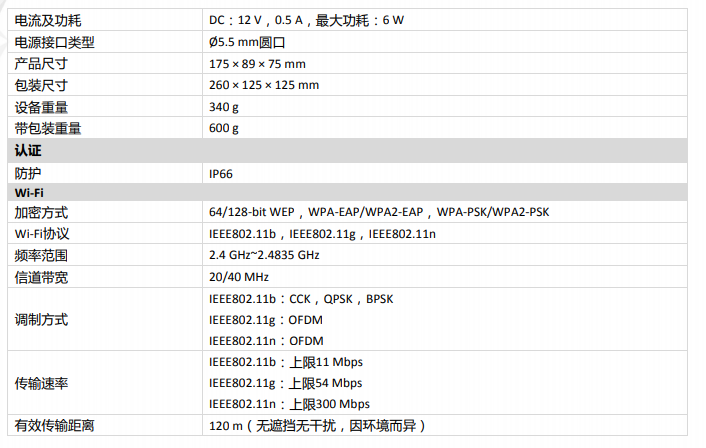The width and height of the screenshot is (706, 448).
Task: Click the 电流及功耗 row label
Action: [48, 21]
